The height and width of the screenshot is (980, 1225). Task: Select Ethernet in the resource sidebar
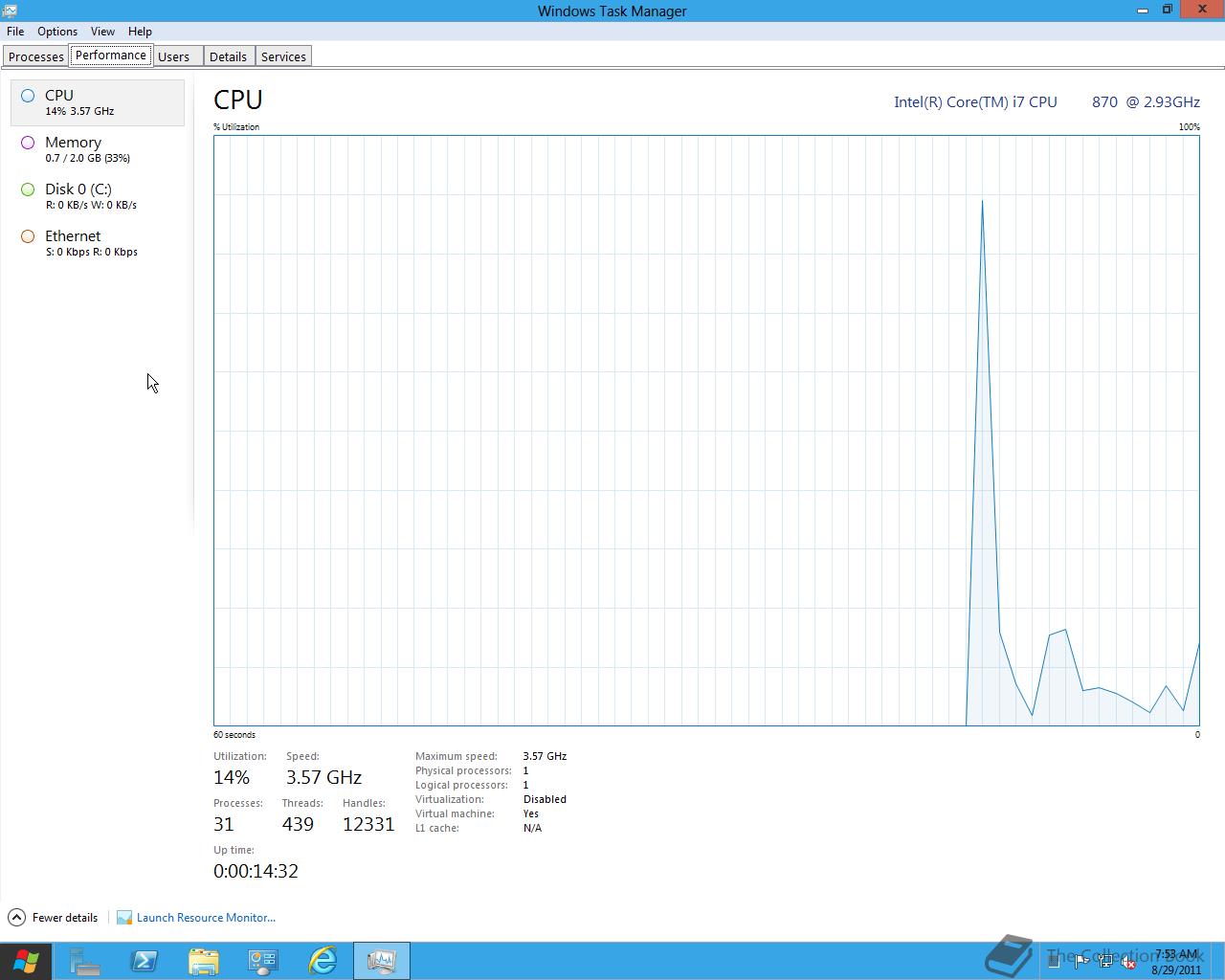tap(98, 243)
